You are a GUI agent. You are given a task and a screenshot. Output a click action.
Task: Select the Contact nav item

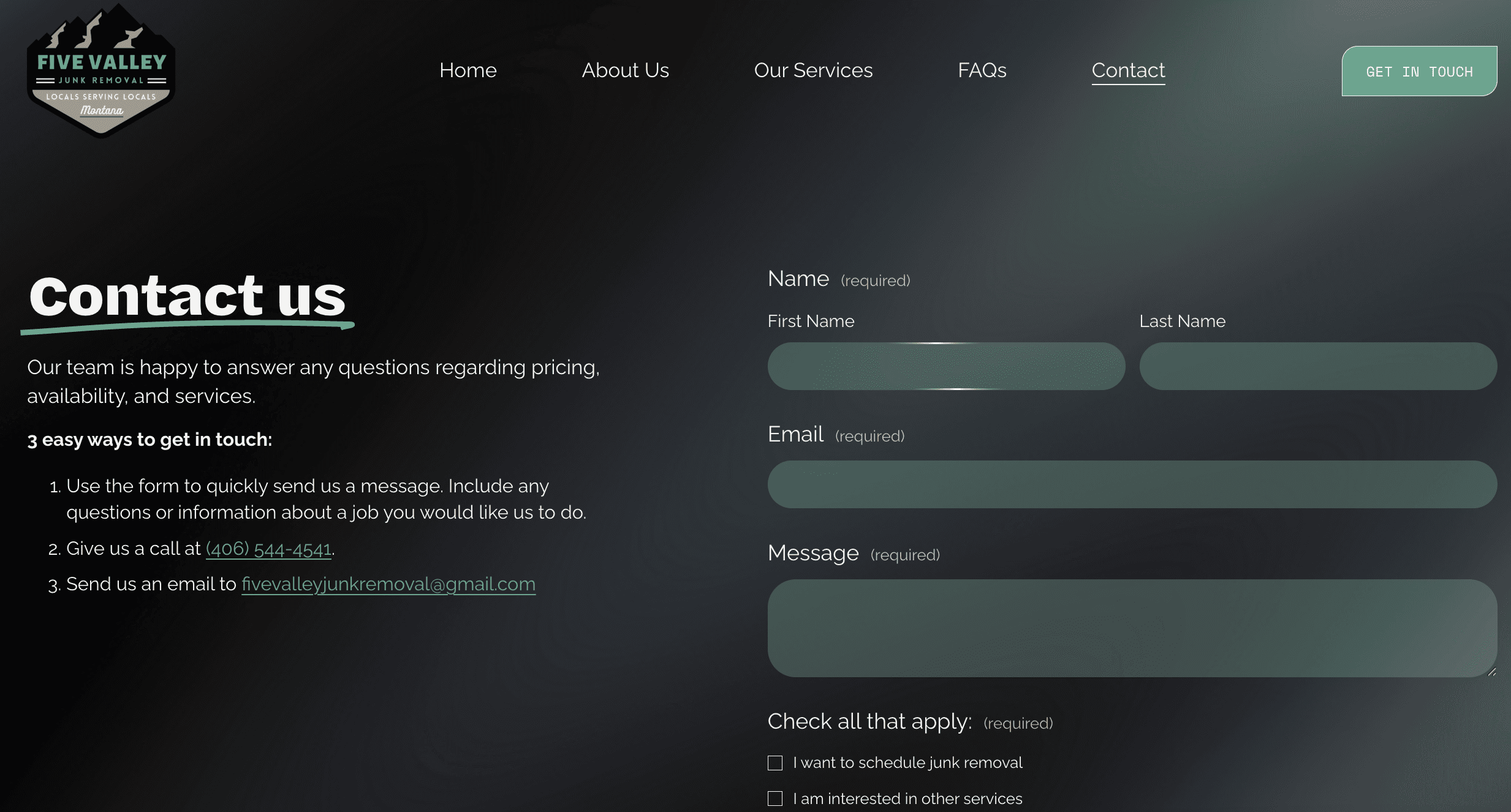click(1128, 70)
